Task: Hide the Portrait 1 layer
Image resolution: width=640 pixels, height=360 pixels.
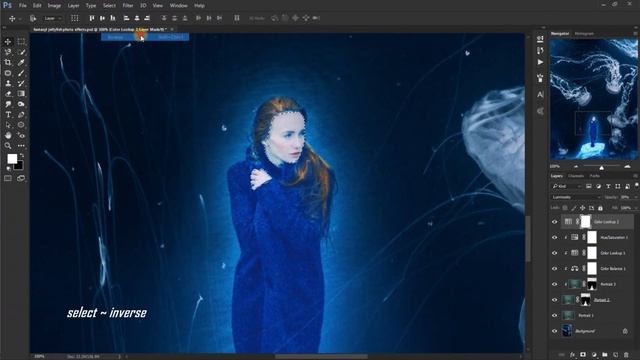Action: [554, 315]
